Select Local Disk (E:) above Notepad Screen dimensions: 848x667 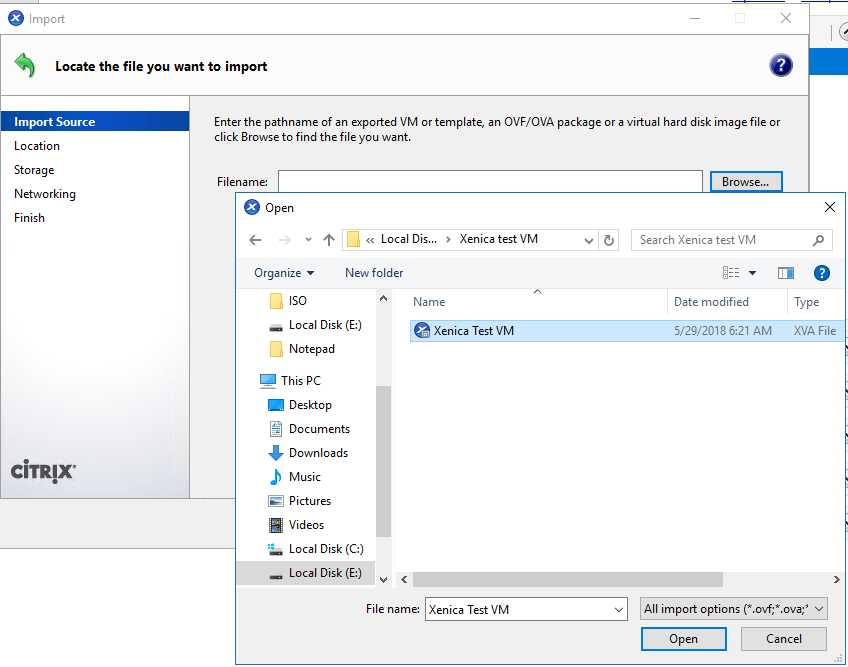click(325, 325)
